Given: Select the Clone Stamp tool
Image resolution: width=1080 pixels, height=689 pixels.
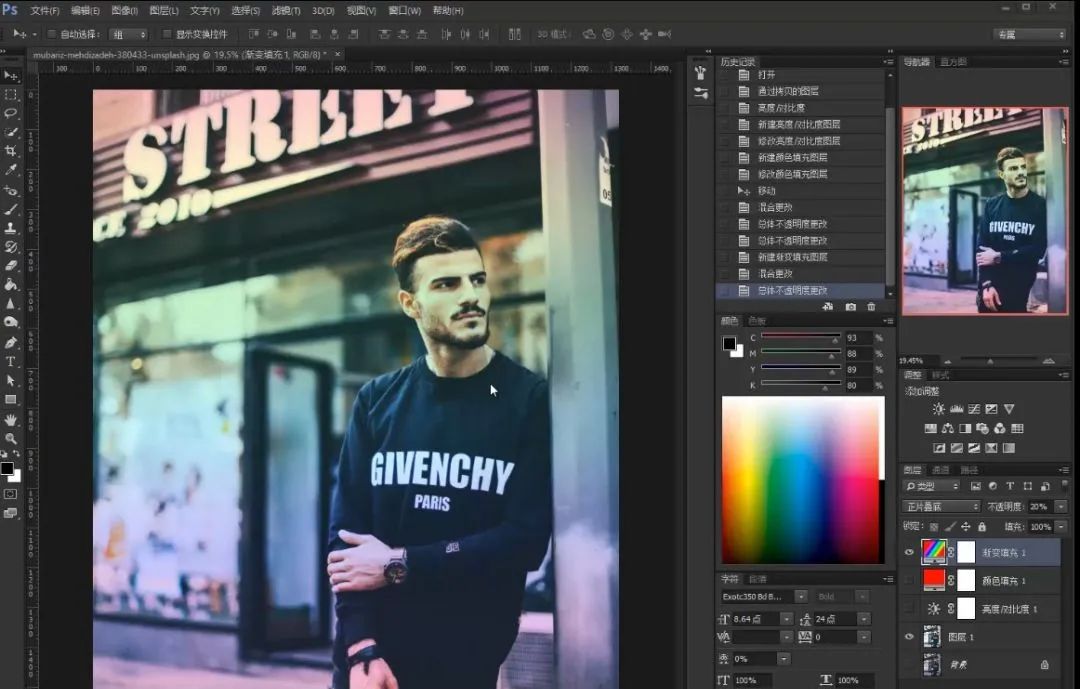Looking at the screenshot, I should point(11,227).
